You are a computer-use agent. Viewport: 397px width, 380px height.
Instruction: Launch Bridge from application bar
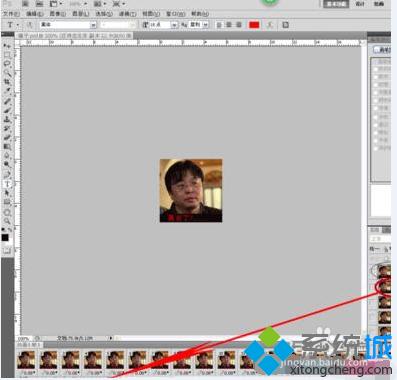[25, 4]
